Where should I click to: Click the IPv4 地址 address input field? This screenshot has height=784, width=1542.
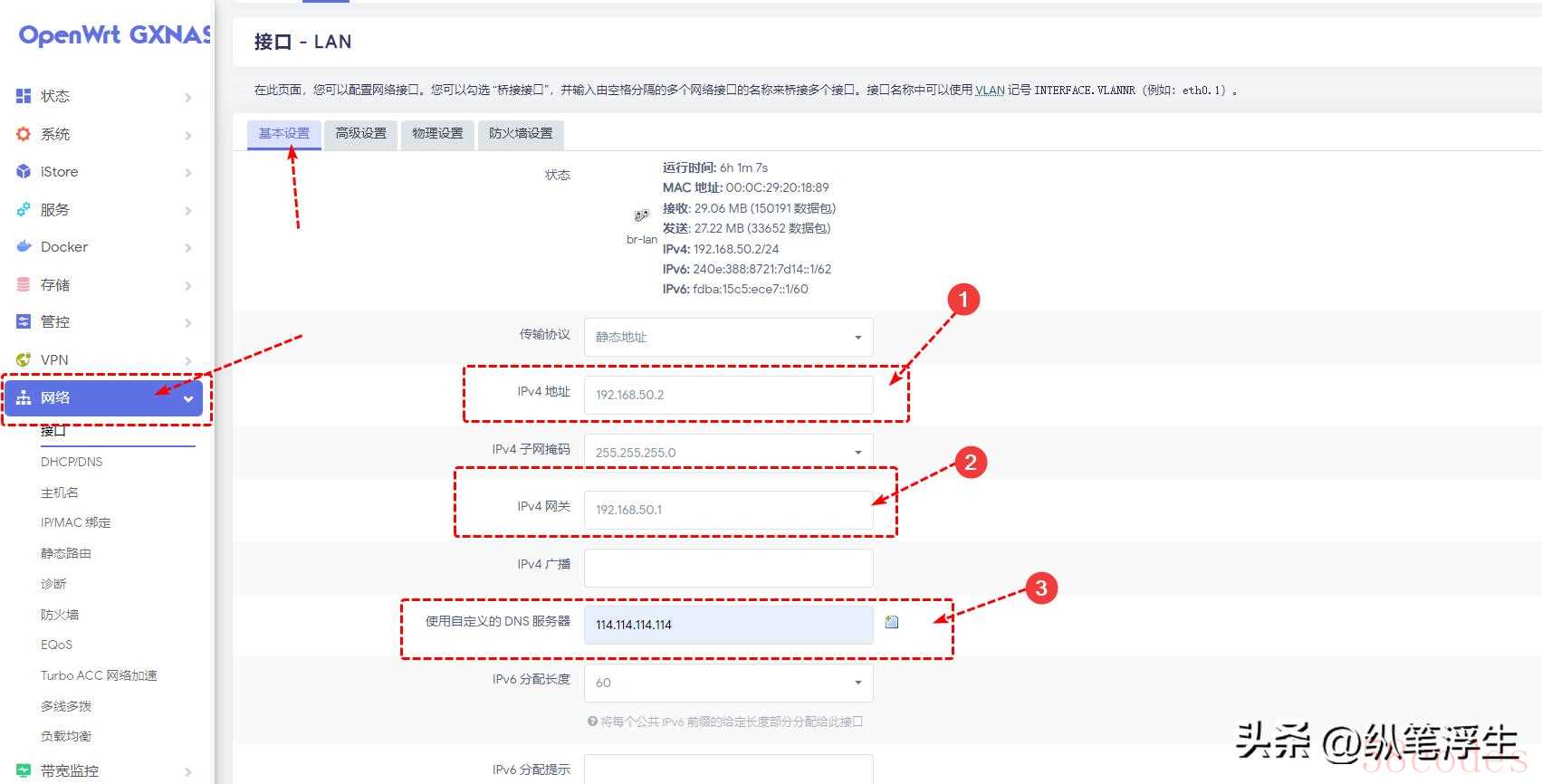(728, 395)
